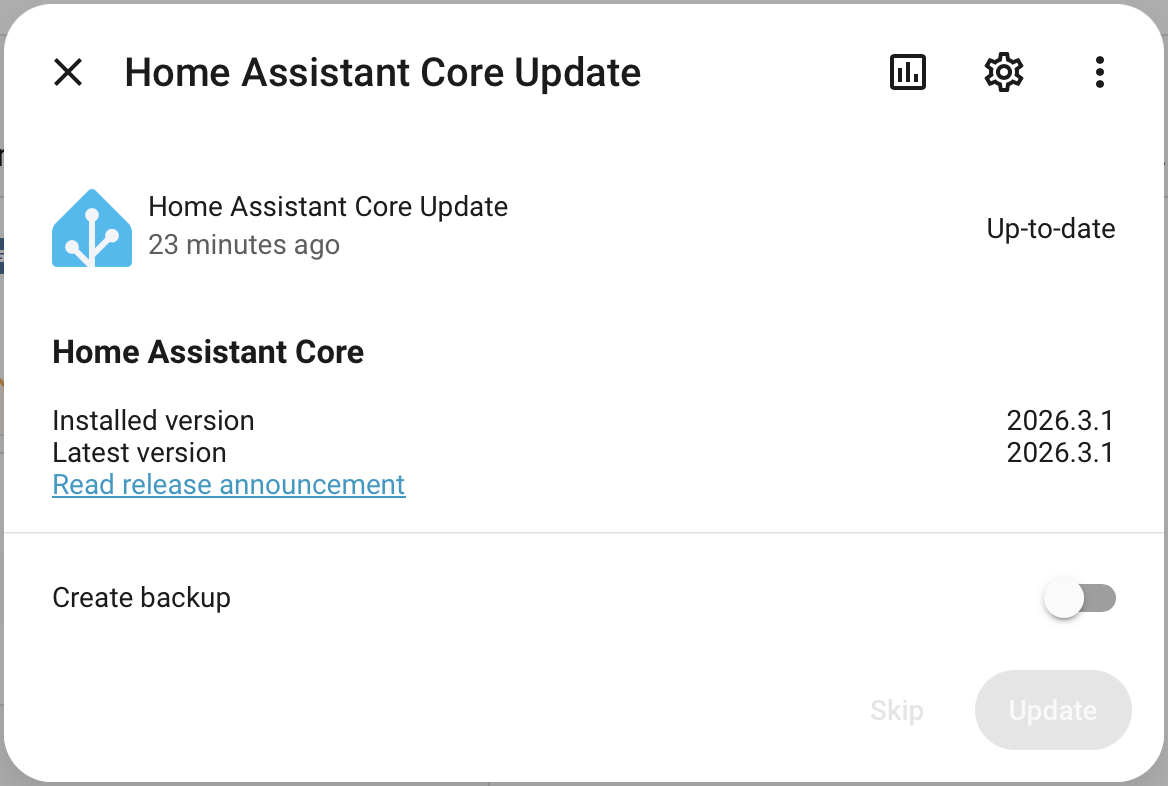Click the dialog title Home Assistant Core Update
This screenshot has height=786, width=1168.
[382, 72]
